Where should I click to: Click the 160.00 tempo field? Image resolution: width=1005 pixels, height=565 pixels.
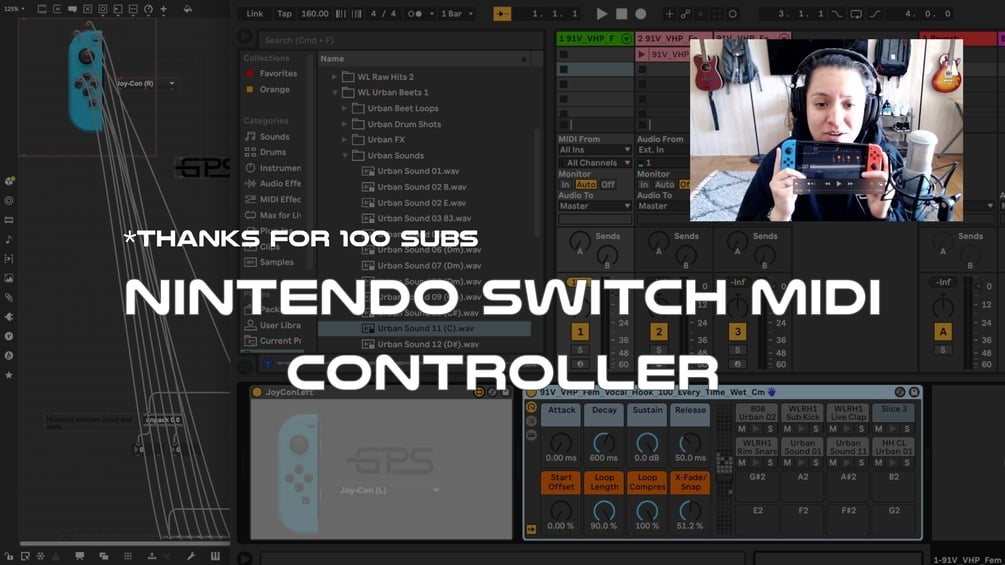click(x=315, y=13)
